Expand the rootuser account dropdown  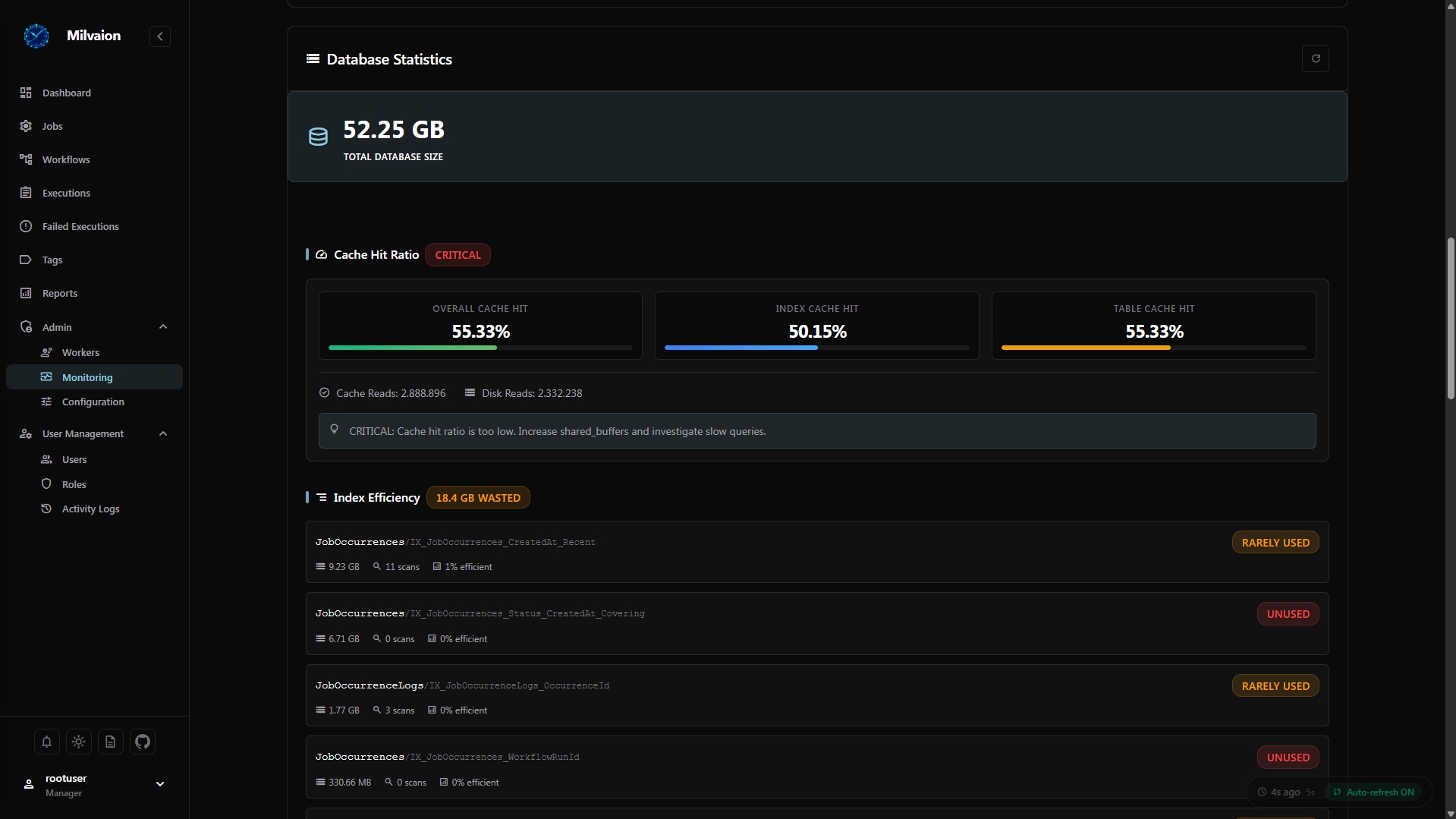pyautogui.click(x=160, y=784)
